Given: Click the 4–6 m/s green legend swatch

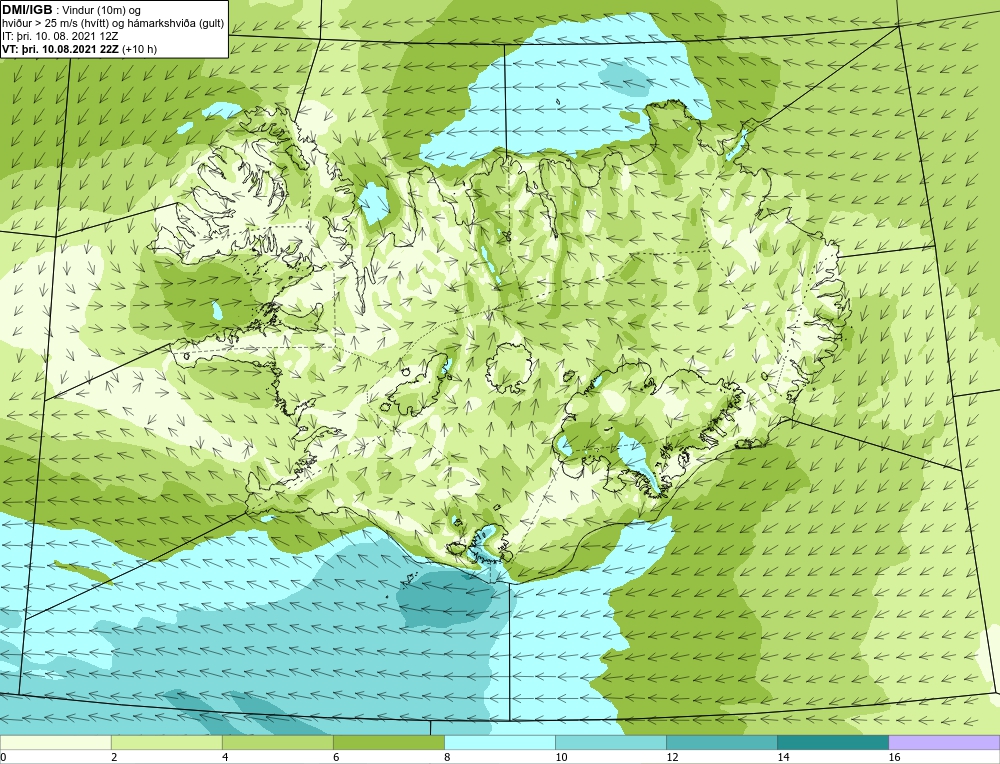Looking at the screenshot, I should tap(277, 743).
